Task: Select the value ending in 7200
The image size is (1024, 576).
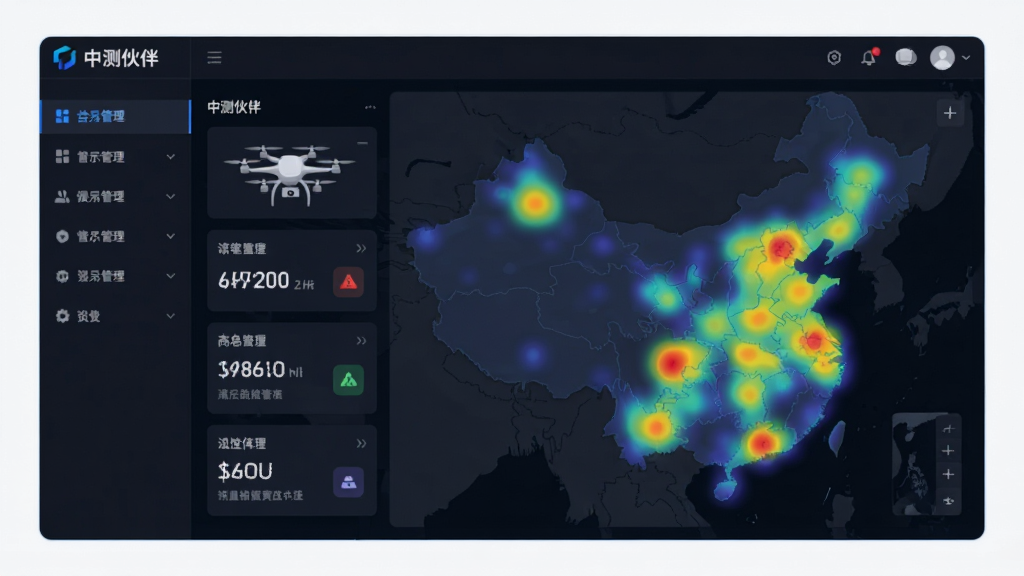Action: (x=253, y=281)
